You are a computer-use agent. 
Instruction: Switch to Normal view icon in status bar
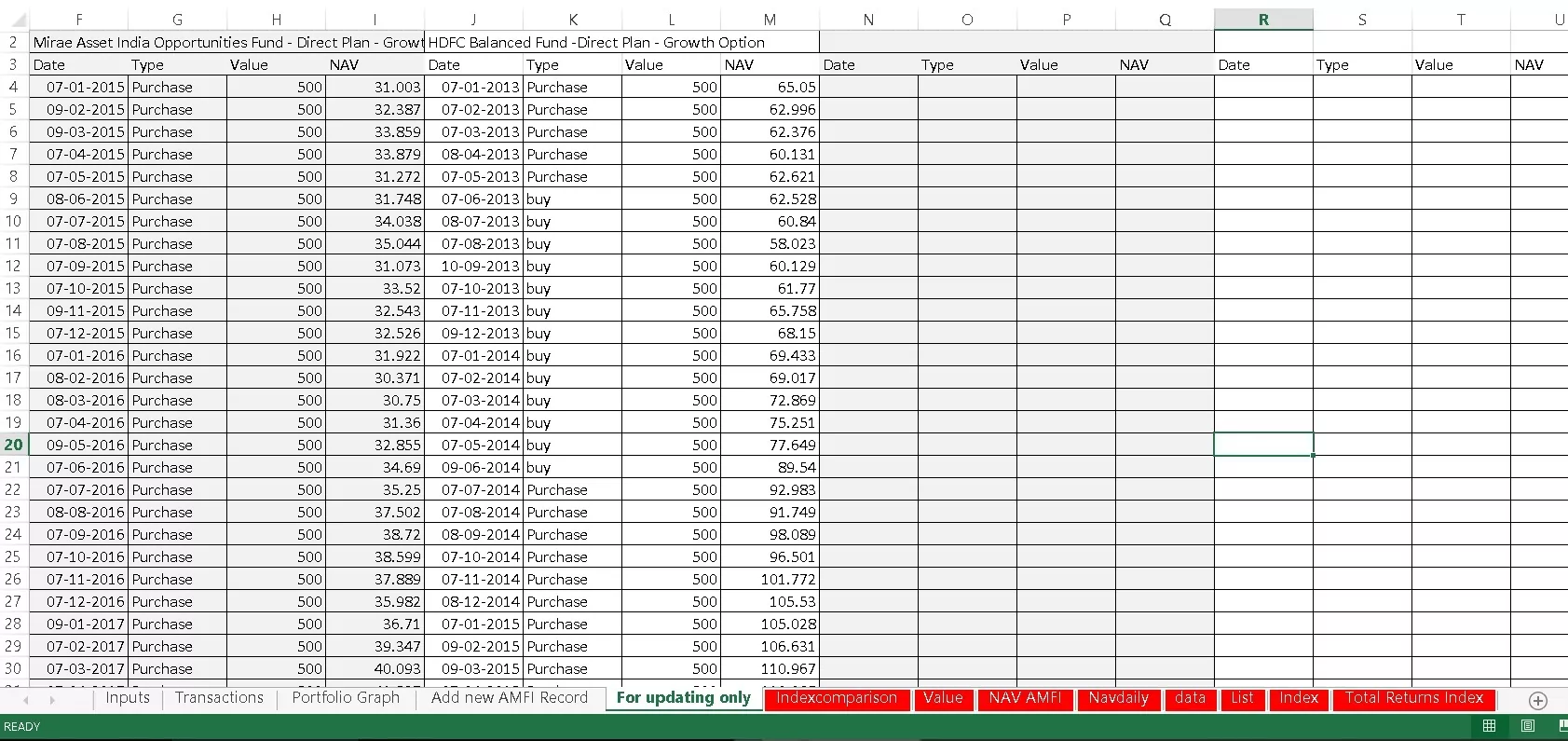click(1489, 726)
